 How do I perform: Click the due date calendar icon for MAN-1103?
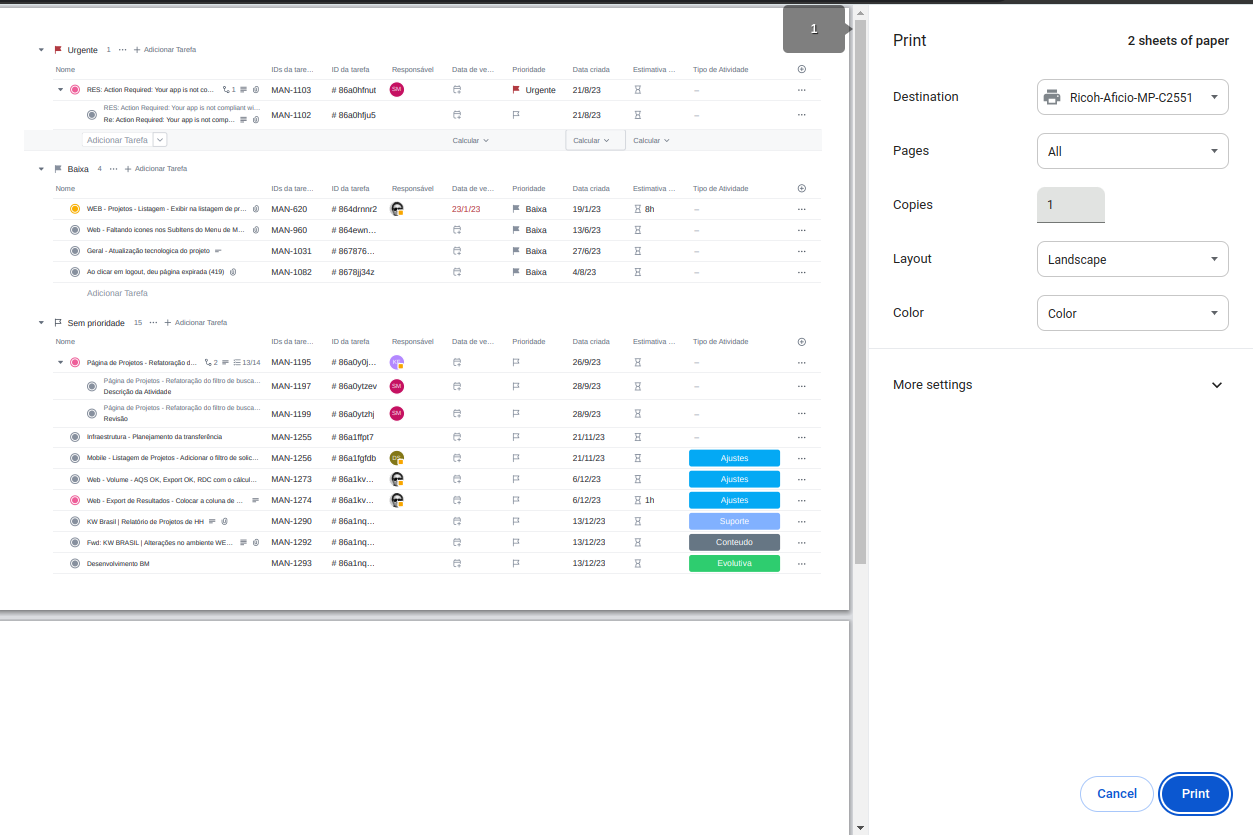[457, 90]
